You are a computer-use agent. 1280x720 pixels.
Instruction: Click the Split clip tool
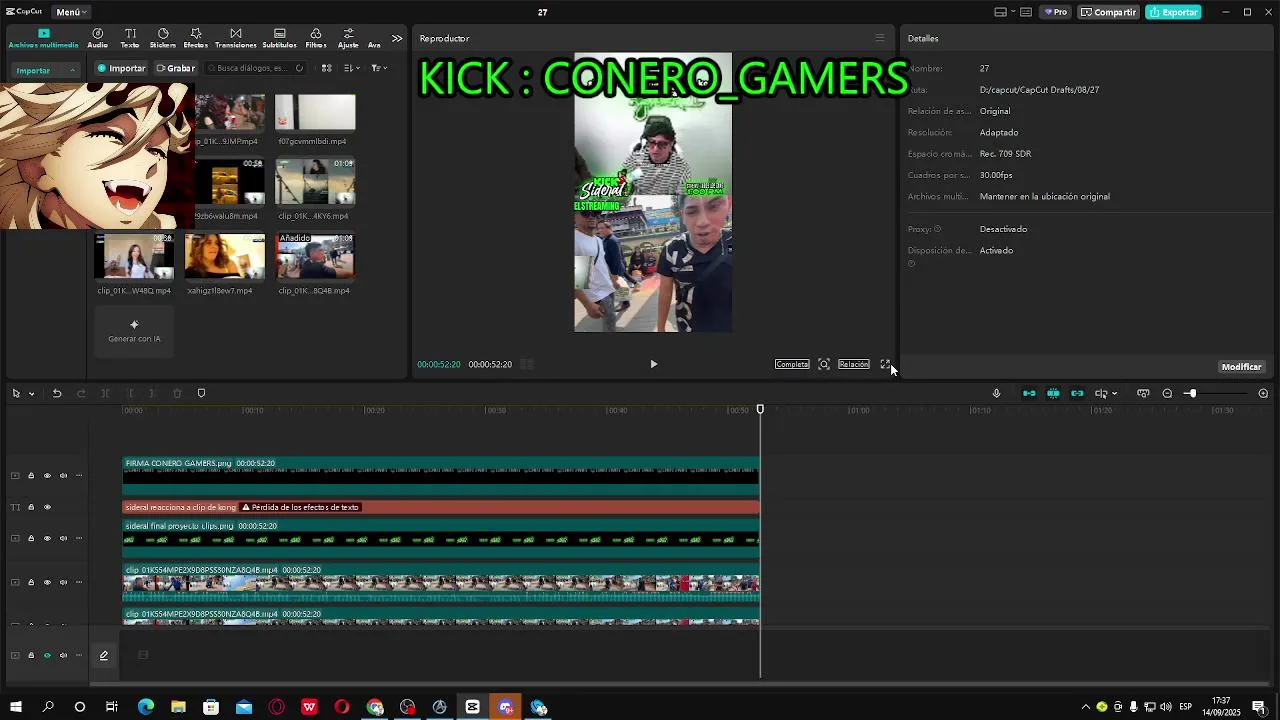(105, 393)
